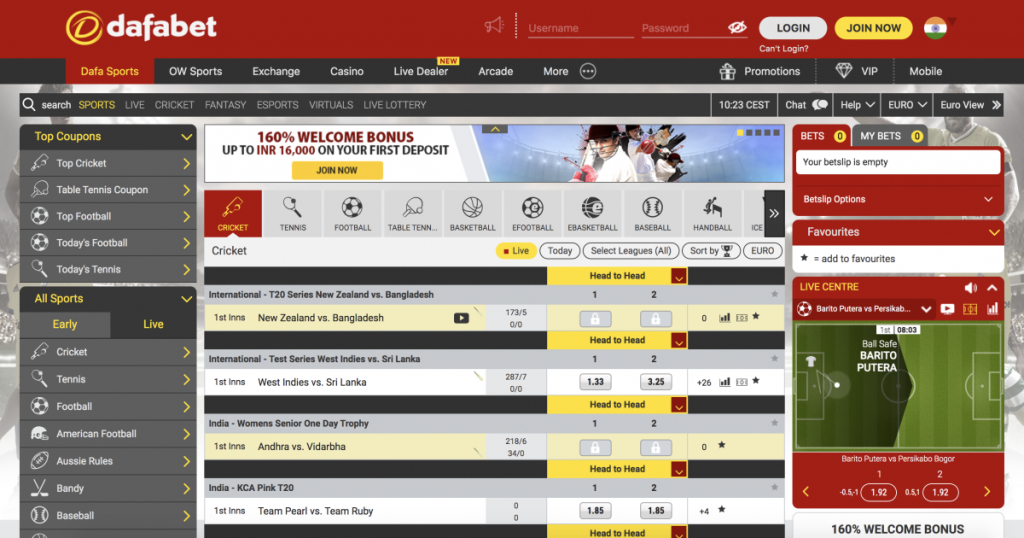This screenshot has width=1024, height=538.
Task: Toggle the Today filter pill
Action: pos(560,251)
